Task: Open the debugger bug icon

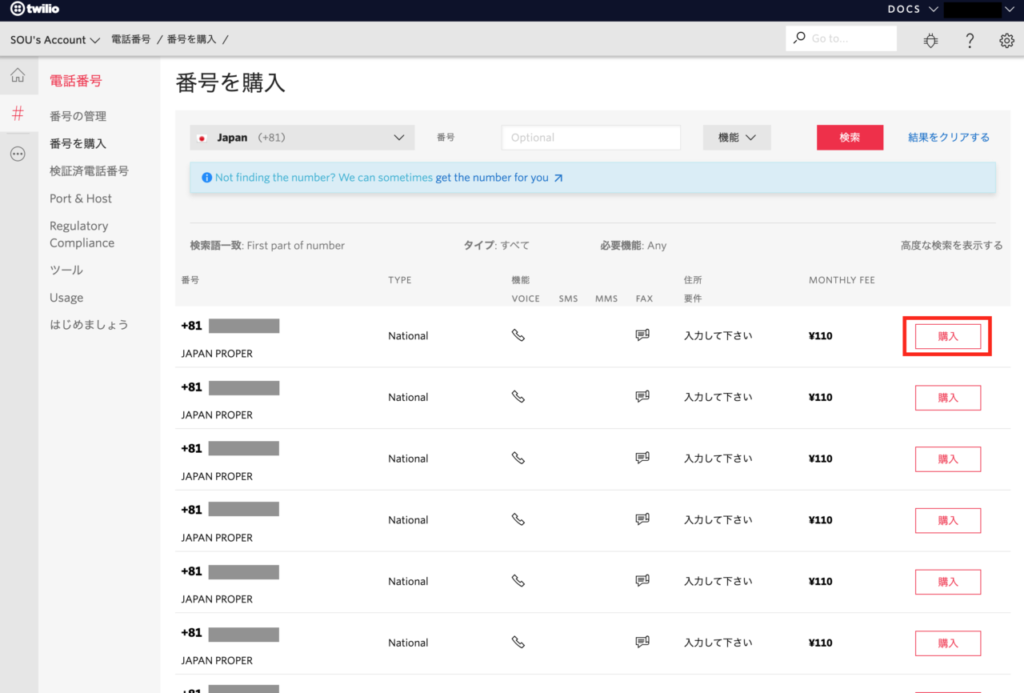Action: [931, 40]
